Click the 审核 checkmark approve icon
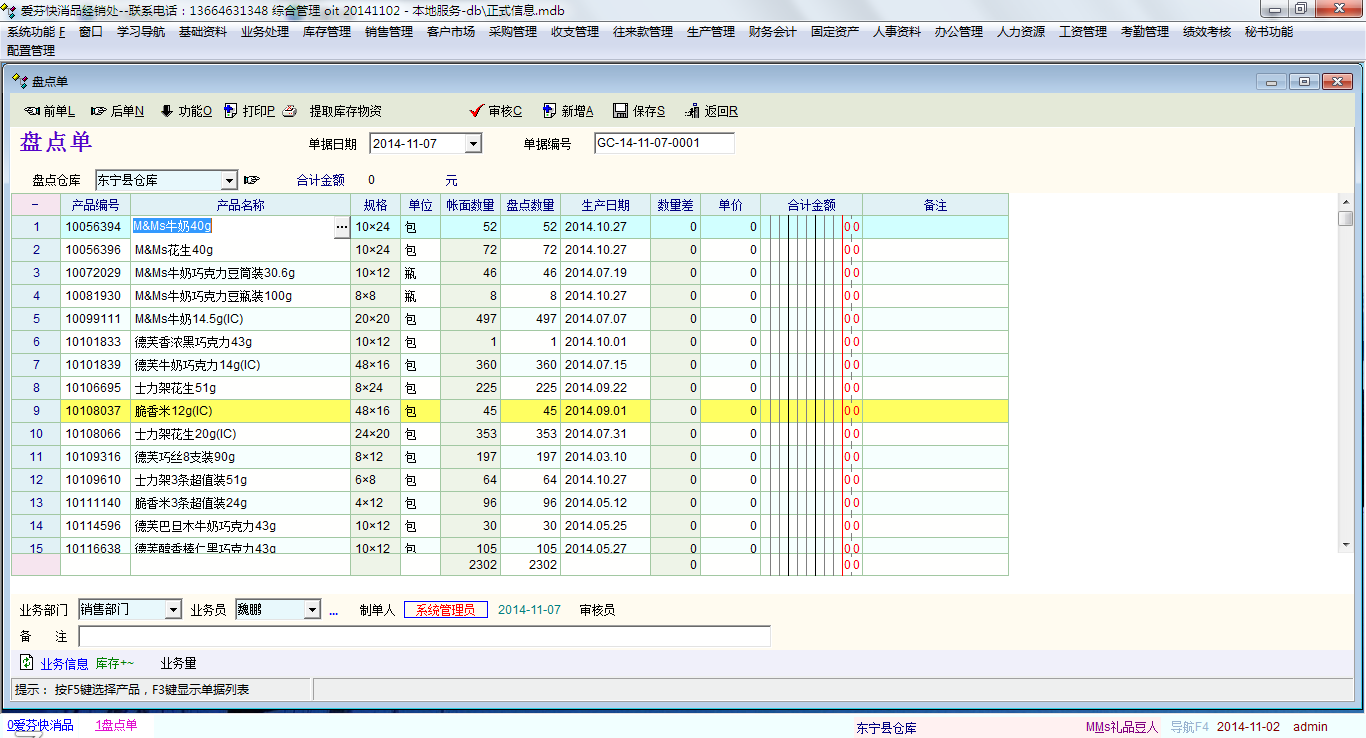 coord(476,111)
